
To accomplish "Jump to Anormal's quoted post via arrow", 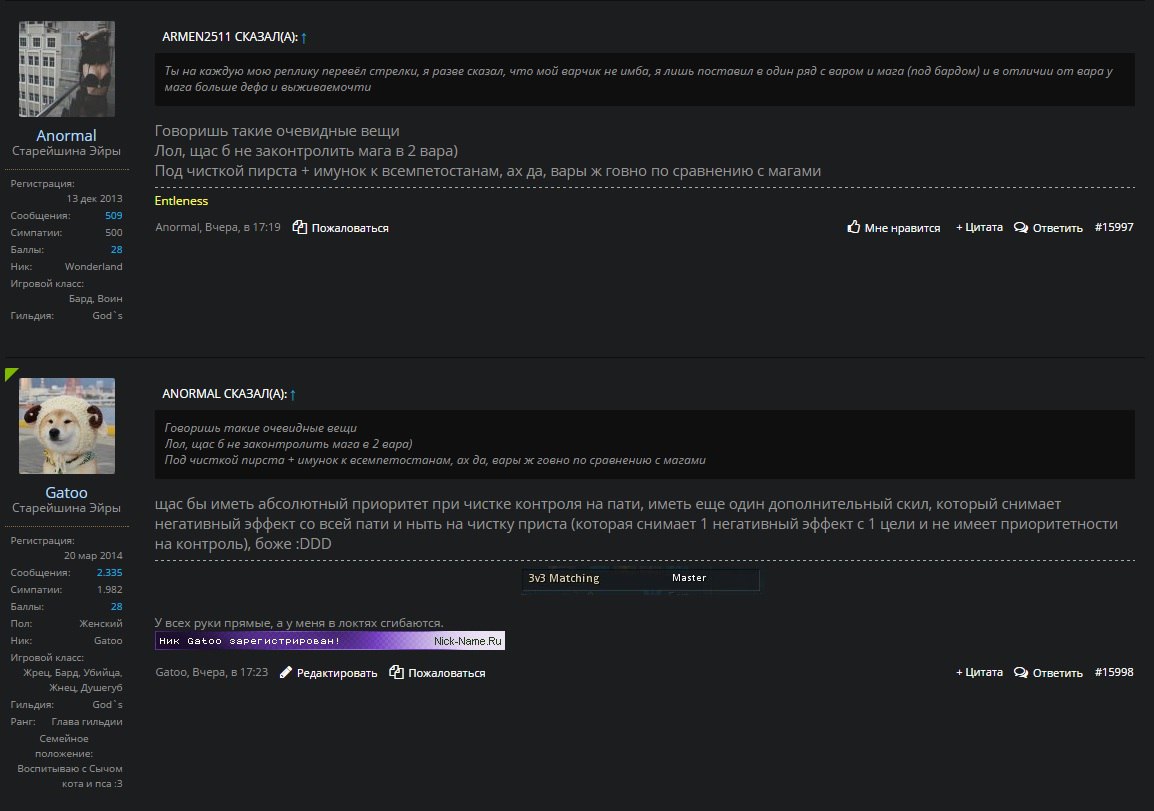I will click(x=293, y=395).
